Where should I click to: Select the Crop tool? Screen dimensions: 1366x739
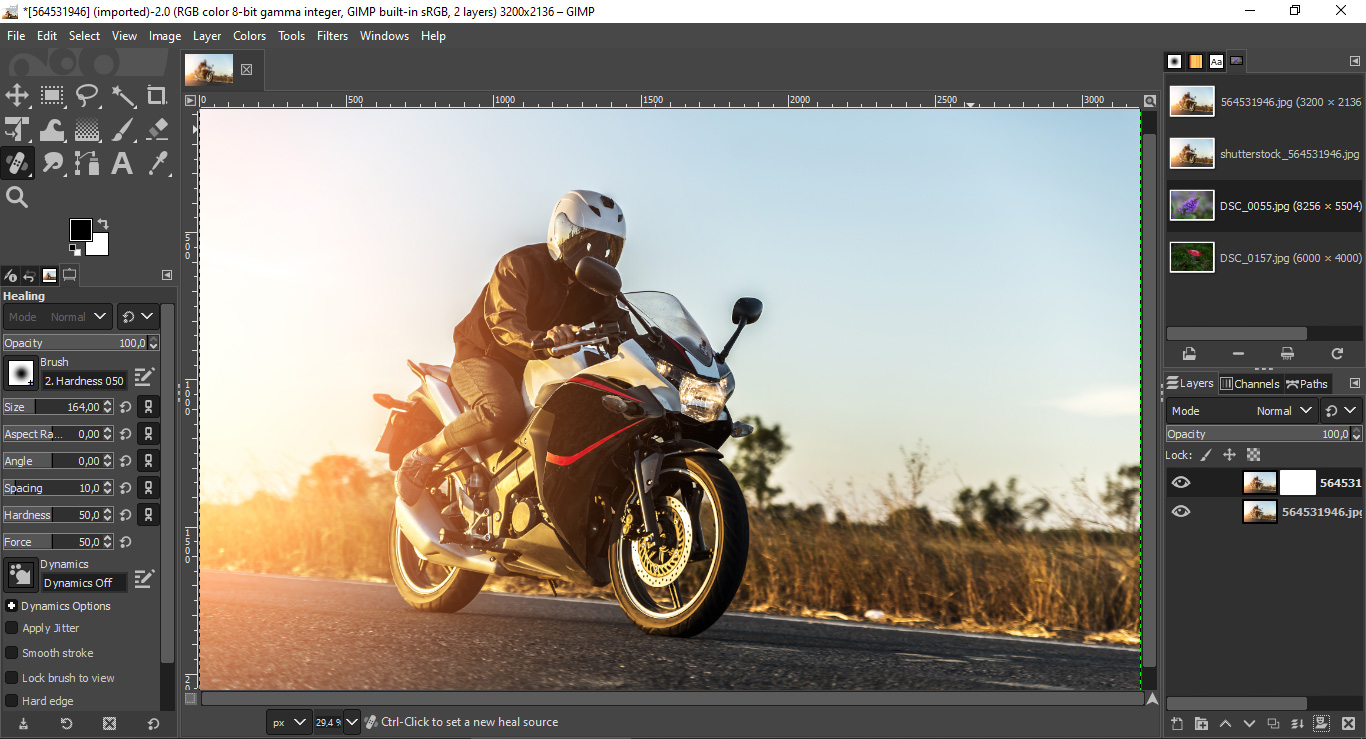[x=157, y=95]
